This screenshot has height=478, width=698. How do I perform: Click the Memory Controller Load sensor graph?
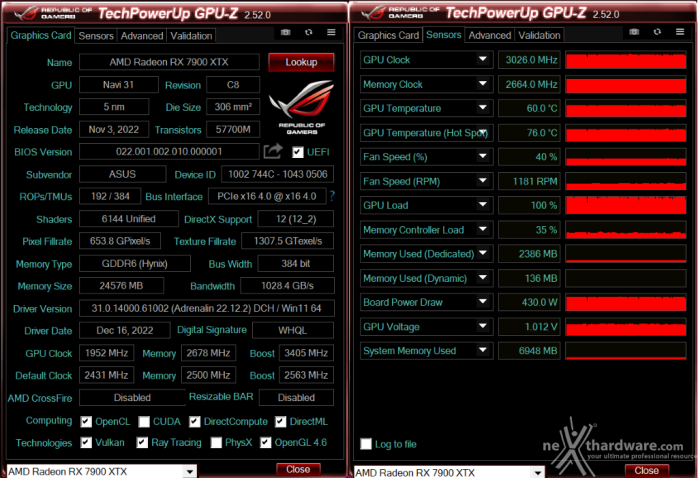[x=625, y=230]
